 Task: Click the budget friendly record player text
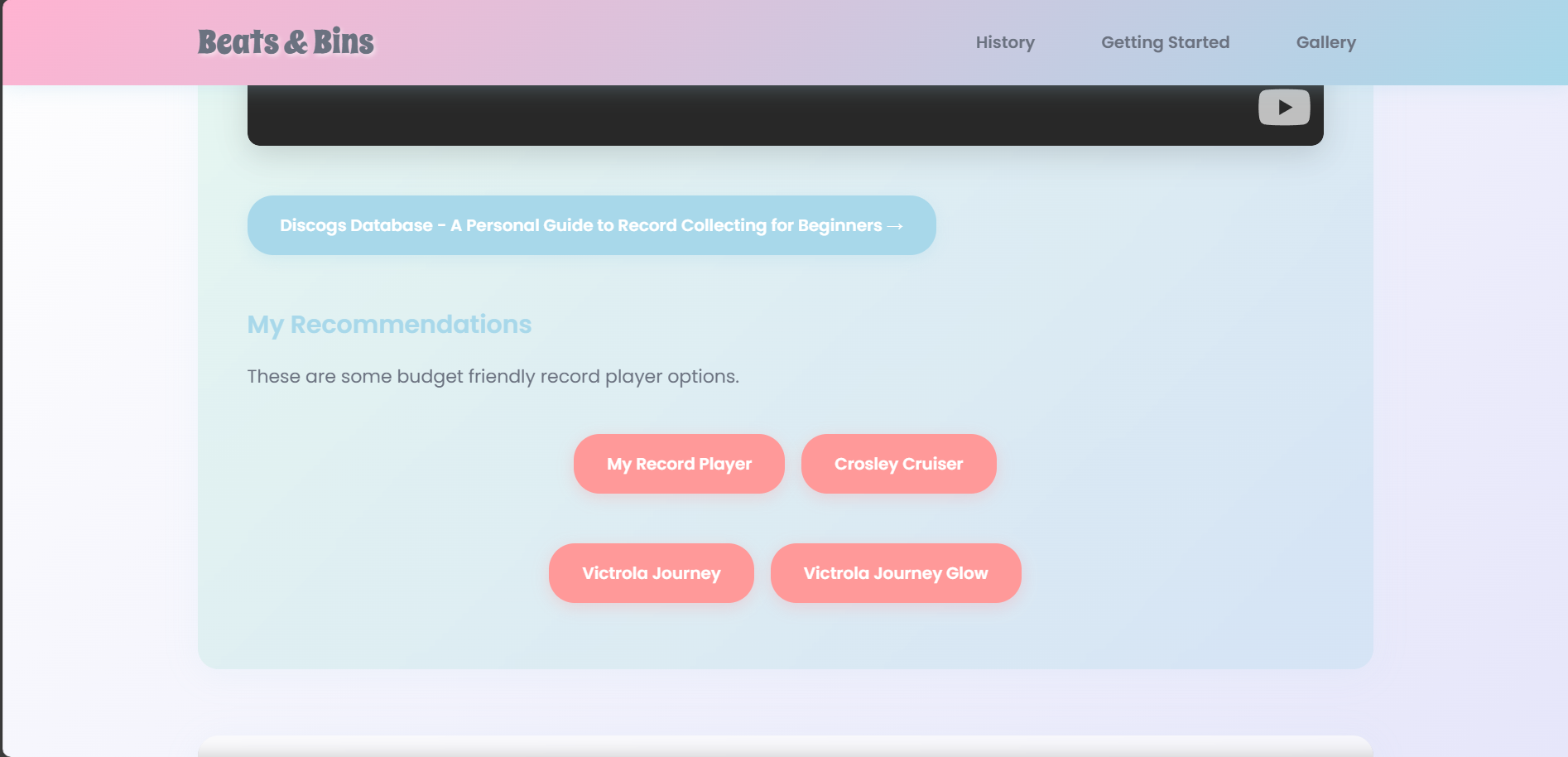(493, 377)
